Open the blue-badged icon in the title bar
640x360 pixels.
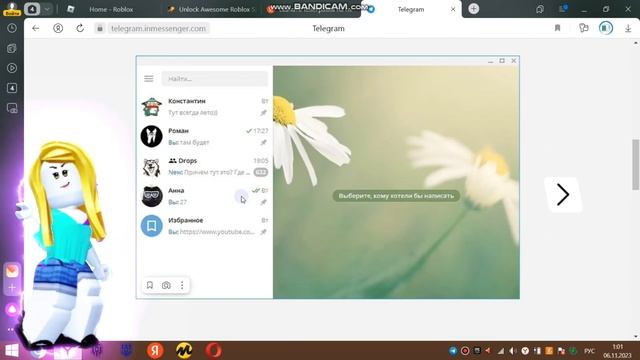point(563,9)
